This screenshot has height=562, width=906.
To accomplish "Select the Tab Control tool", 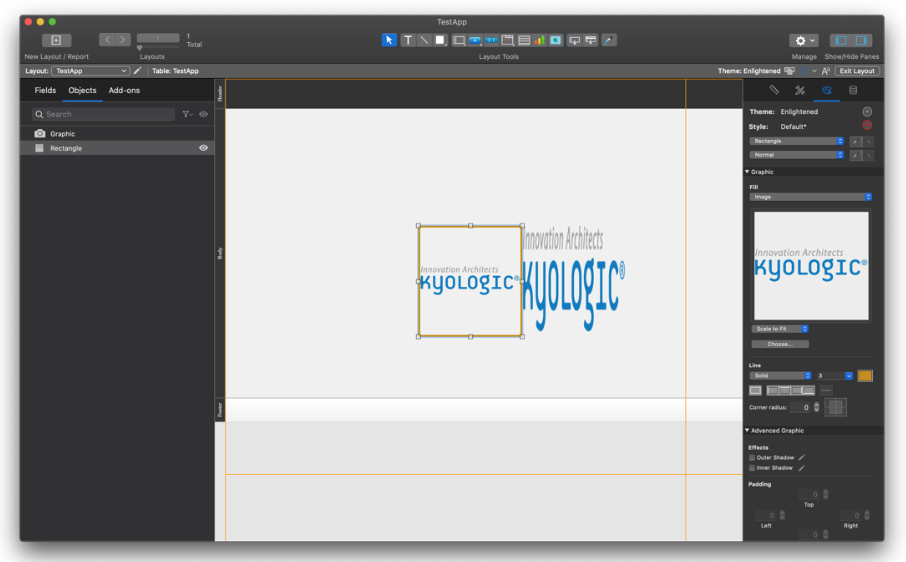I will pyautogui.click(x=507, y=40).
